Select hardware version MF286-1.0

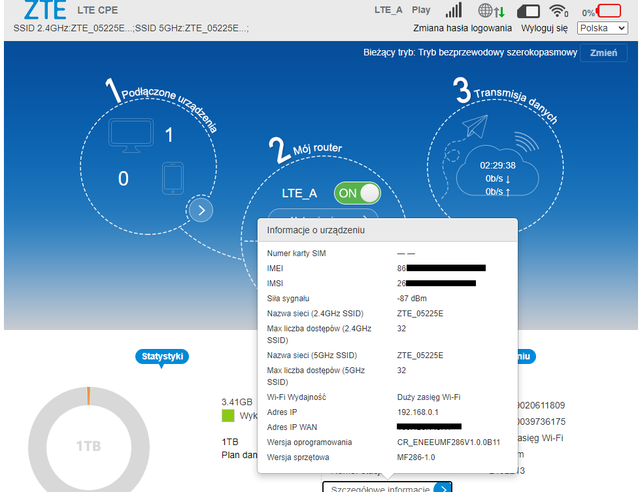[x=416, y=457]
